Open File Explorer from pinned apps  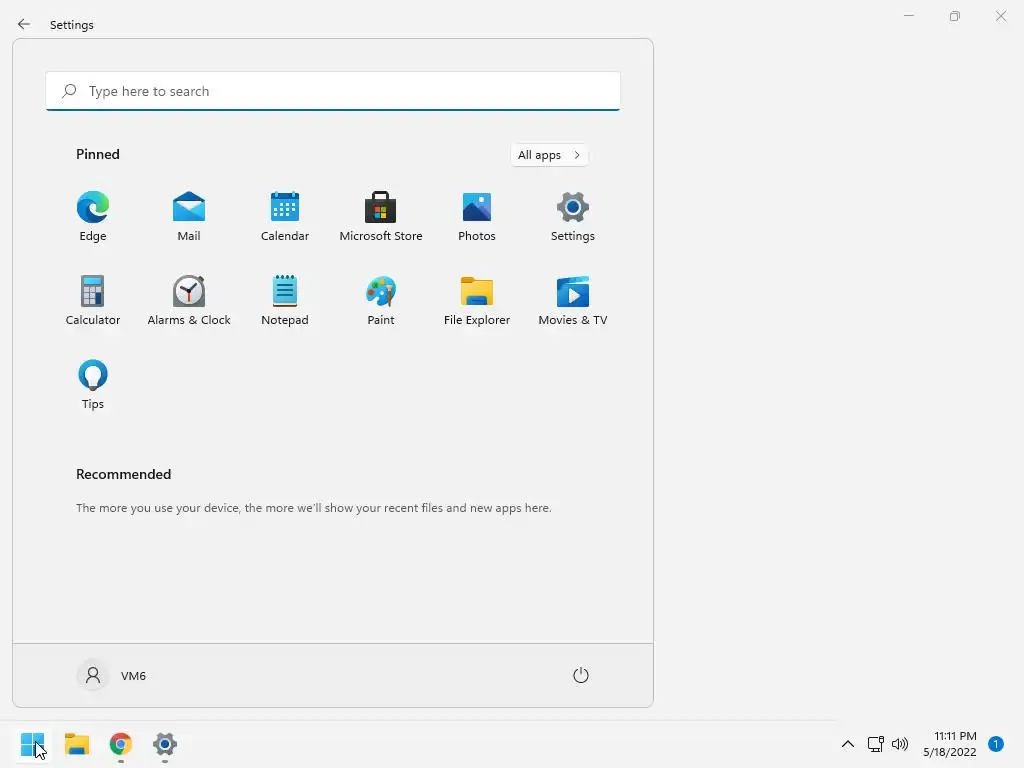[x=477, y=300]
